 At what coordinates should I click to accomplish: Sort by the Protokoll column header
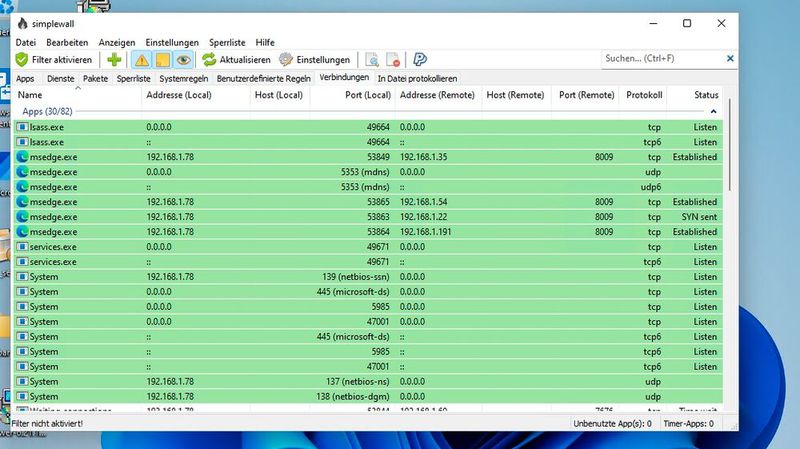coord(644,95)
